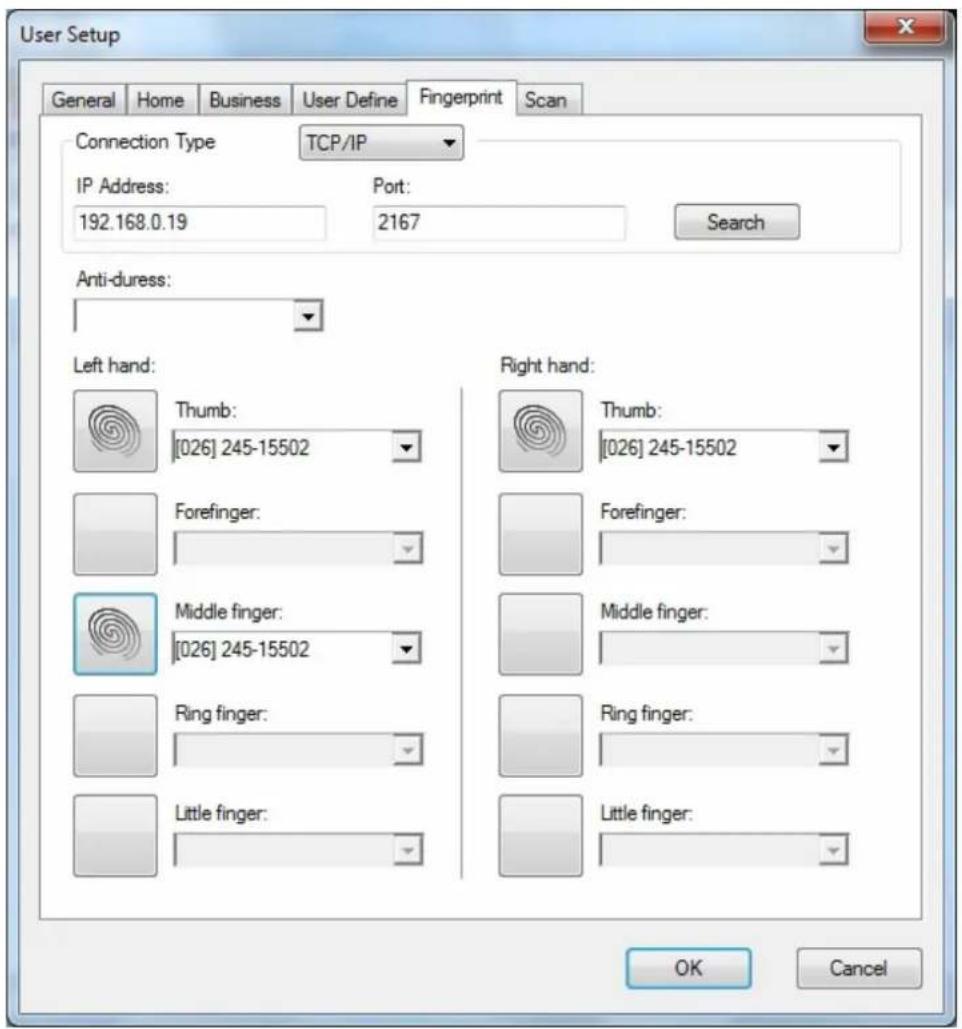Click the Right hand Middle finger enroll button

click(x=541, y=634)
